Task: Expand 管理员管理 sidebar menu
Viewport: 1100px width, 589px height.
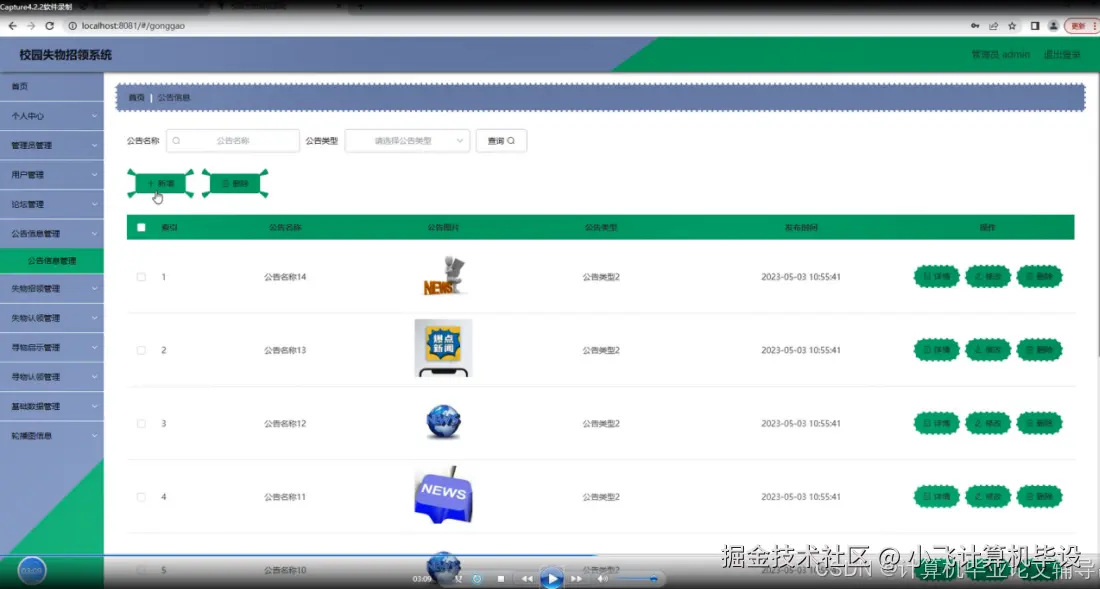Action: pos(52,145)
